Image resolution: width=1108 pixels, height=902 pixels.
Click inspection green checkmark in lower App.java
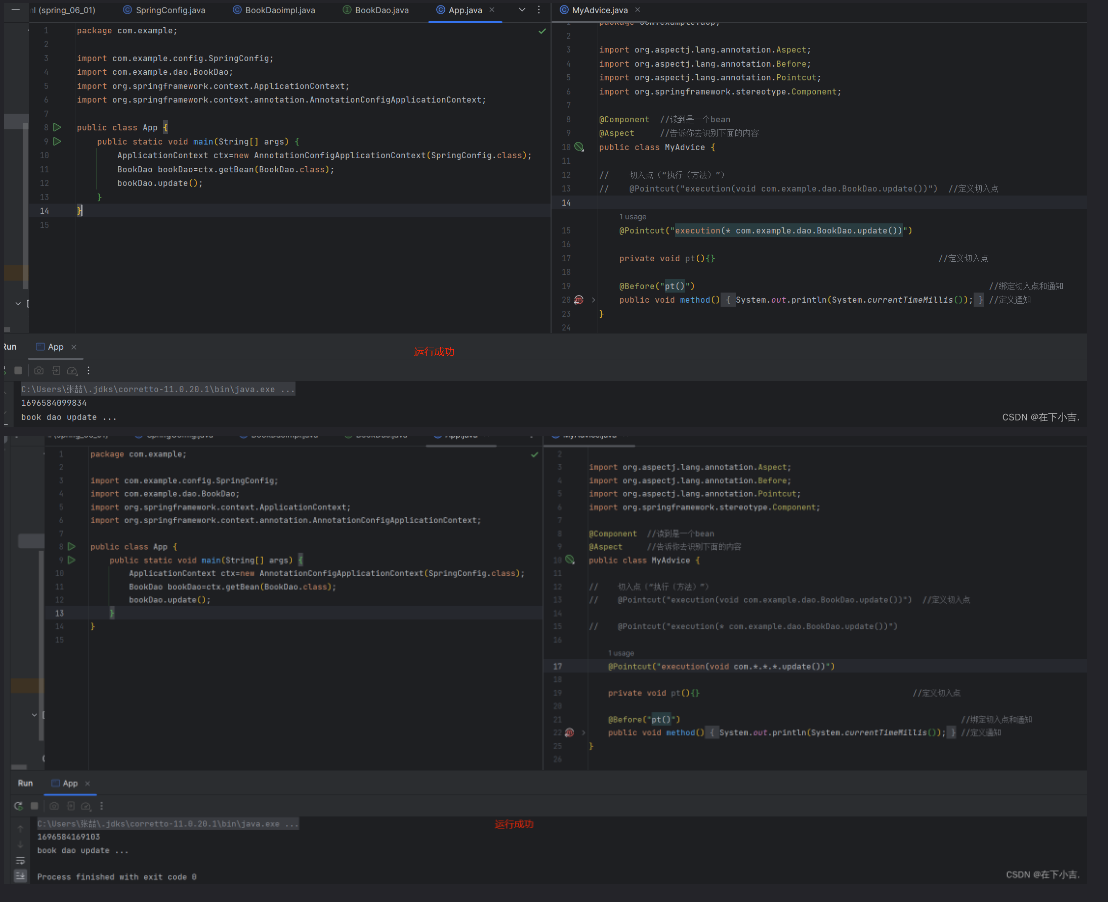click(x=534, y=455)
